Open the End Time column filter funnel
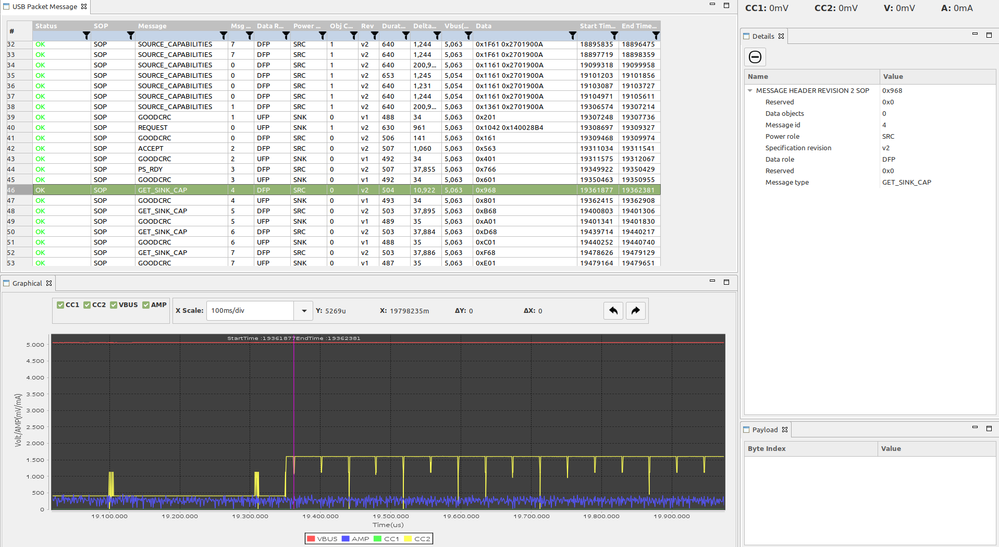This screenshot has height=547, width=999. [x=656, y=36]
